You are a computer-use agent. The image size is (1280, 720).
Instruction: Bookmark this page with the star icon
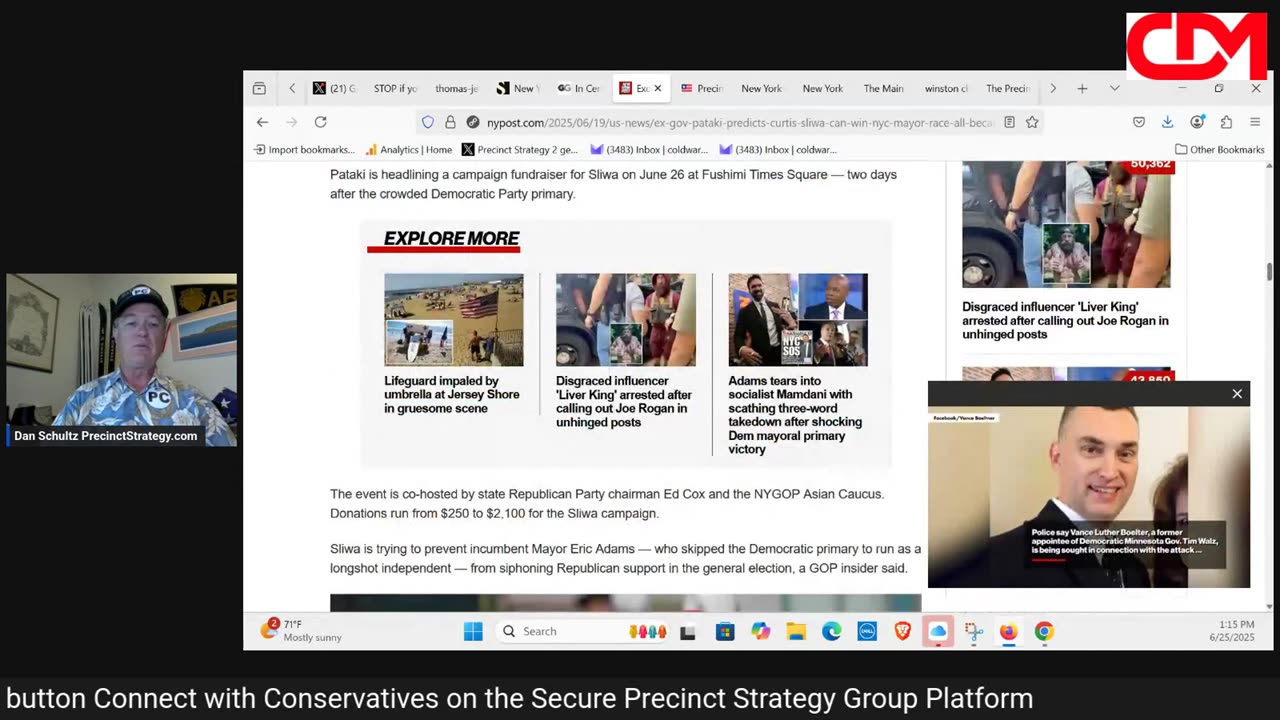coord(1032,122)
